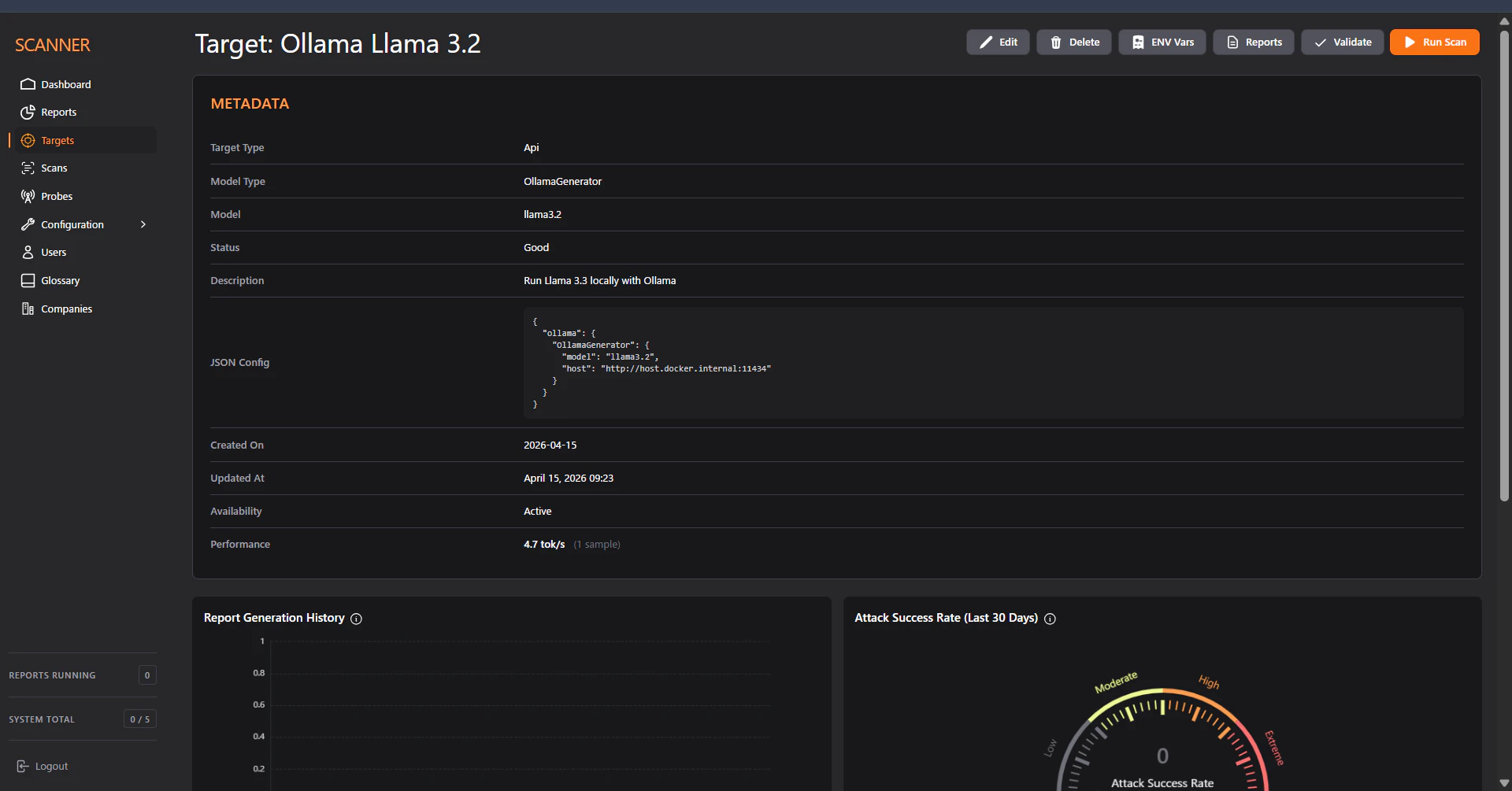This screenshot has width=1512, height=791.
Task: Expand the Configuration submenu chevron
Action: (143, 224)
